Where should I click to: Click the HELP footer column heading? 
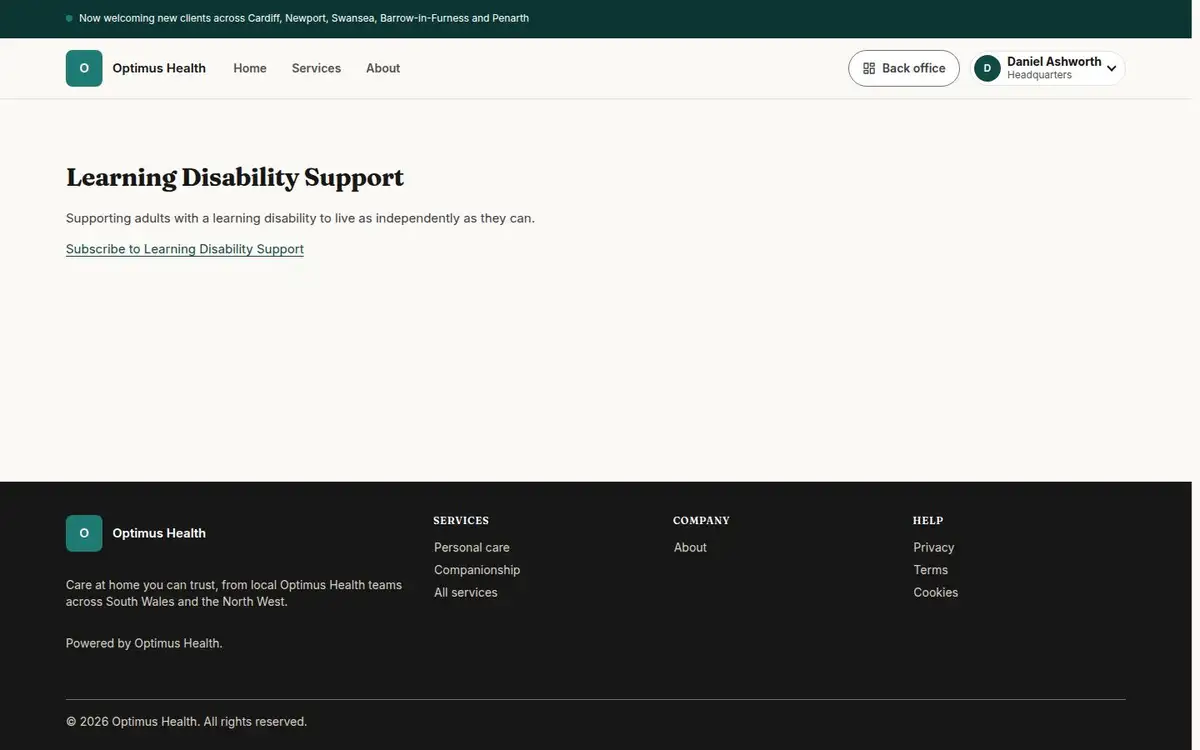coord(928,520)
